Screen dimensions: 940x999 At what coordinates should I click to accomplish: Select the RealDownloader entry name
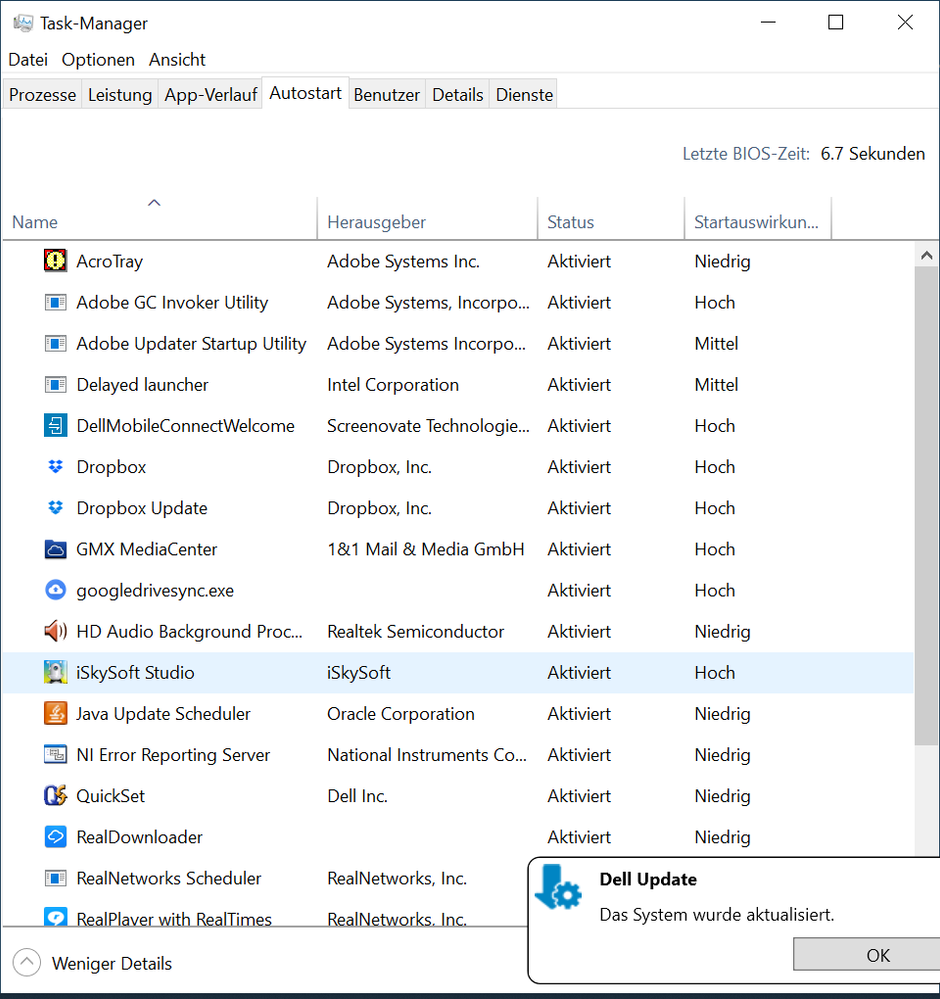[139, 837]
